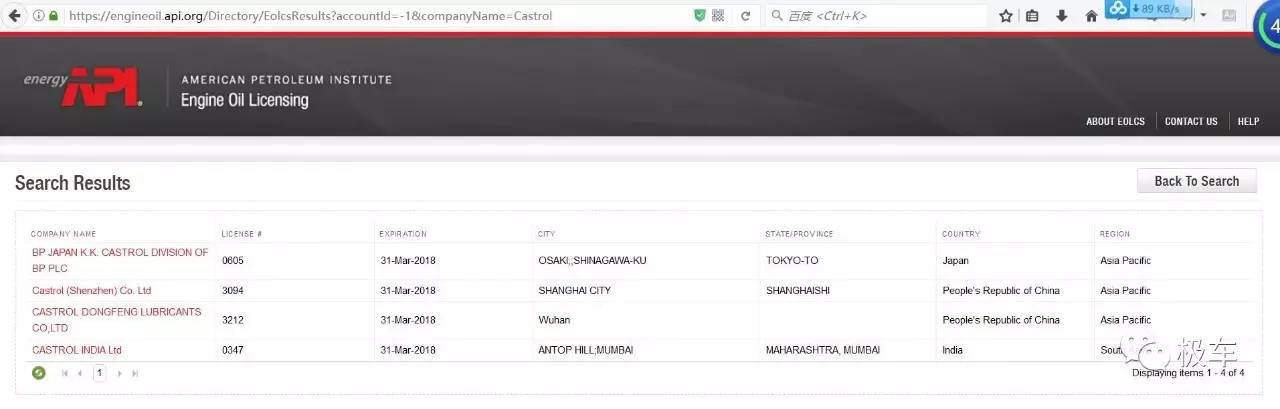Click the padlock icon in address bar
Screen dimensions: 1280x409
point(53,16)
